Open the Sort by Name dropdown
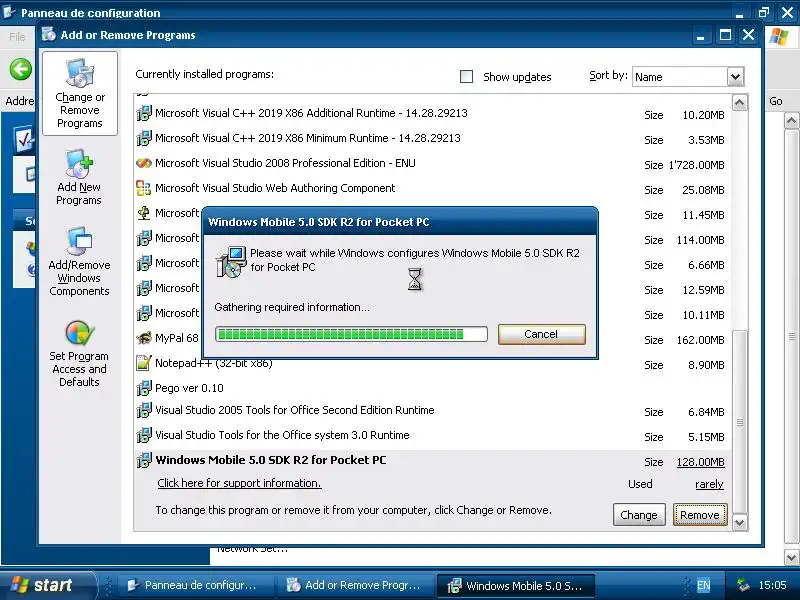 coord(735,77)
